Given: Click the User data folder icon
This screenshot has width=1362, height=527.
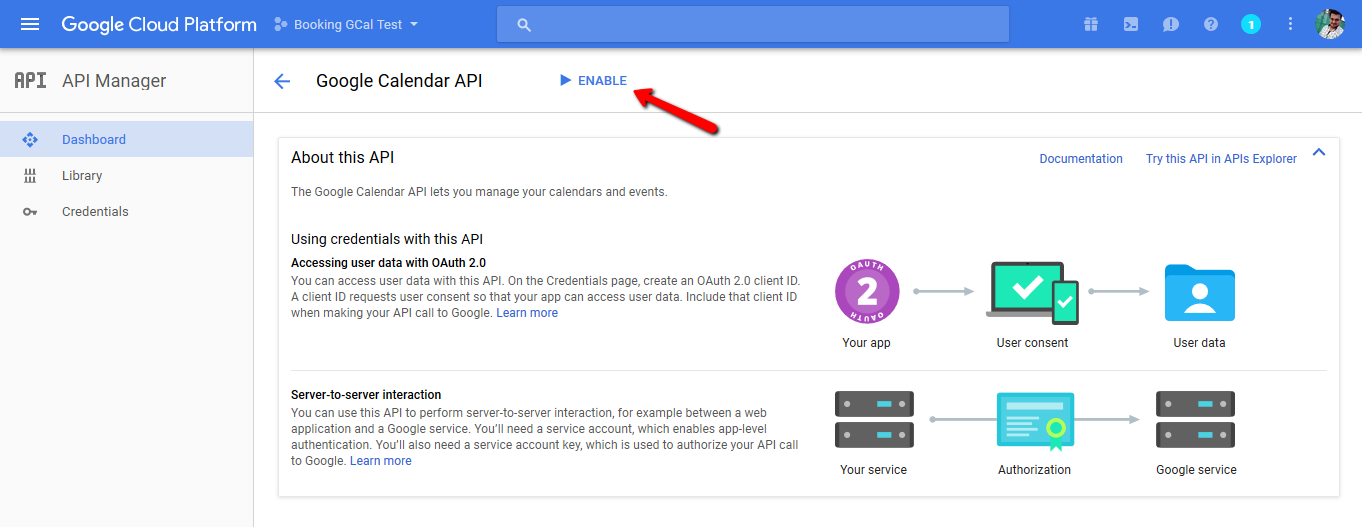Looking at the screenshot, I should click(x=1200, y=293).
